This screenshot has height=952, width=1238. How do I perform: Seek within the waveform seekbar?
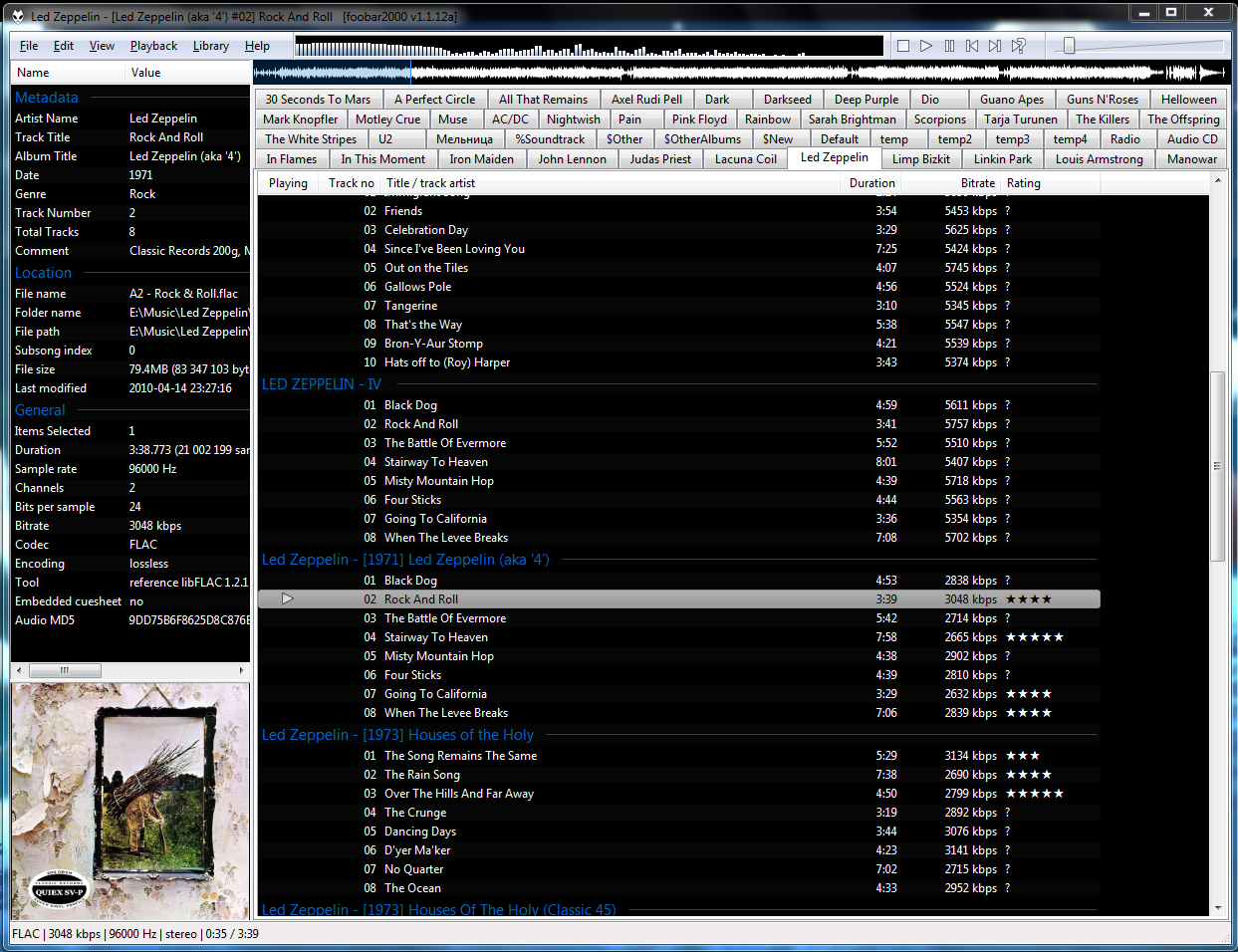(x=741, y=72)
